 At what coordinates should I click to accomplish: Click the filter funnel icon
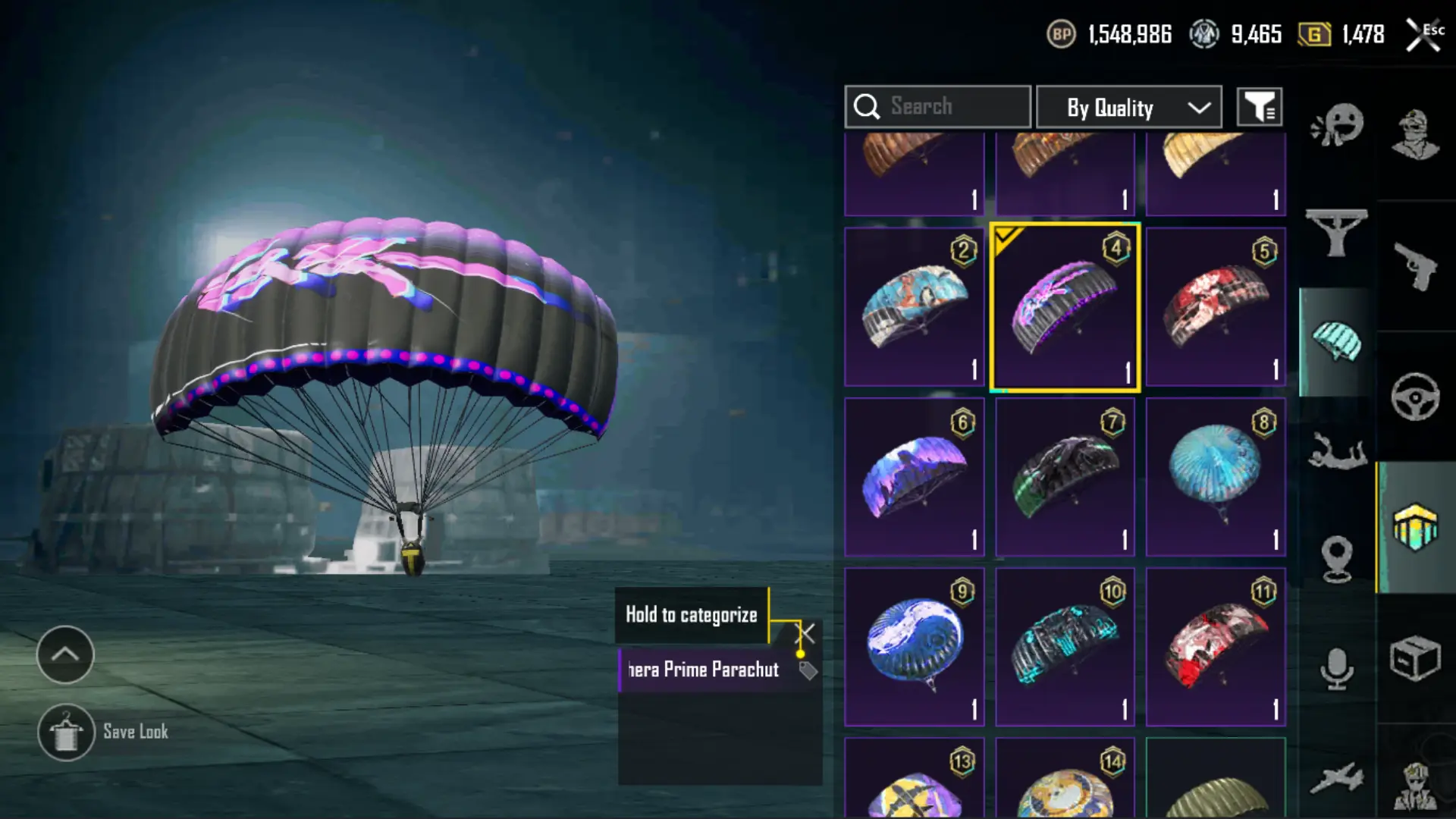point(1260,107)
